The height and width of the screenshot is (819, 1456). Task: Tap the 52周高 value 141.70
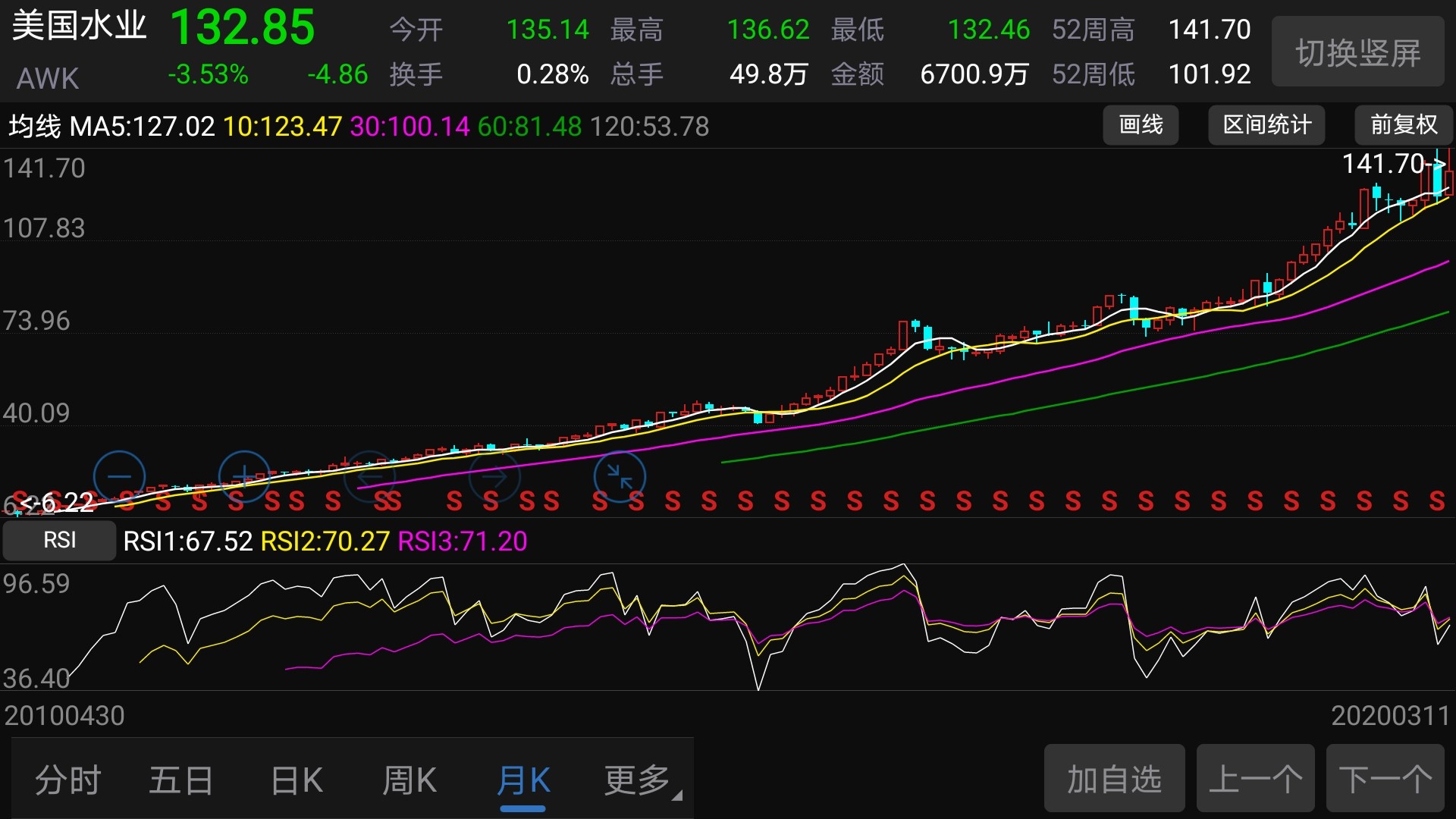tap(1209, 30)
